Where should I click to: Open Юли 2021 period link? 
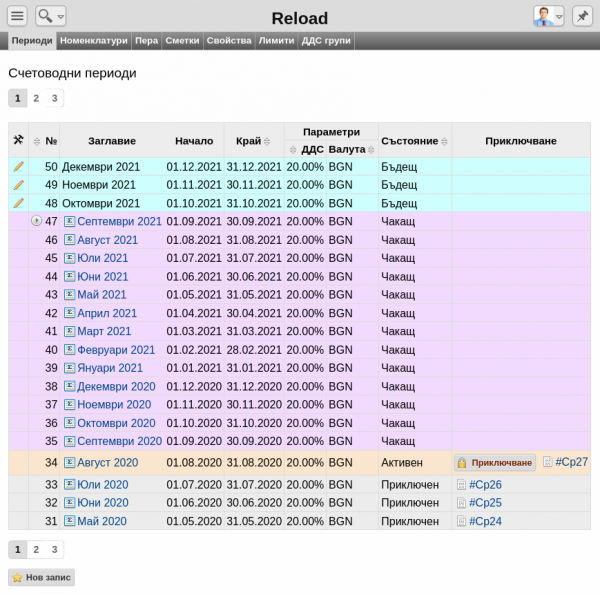(x=103, y=258)
